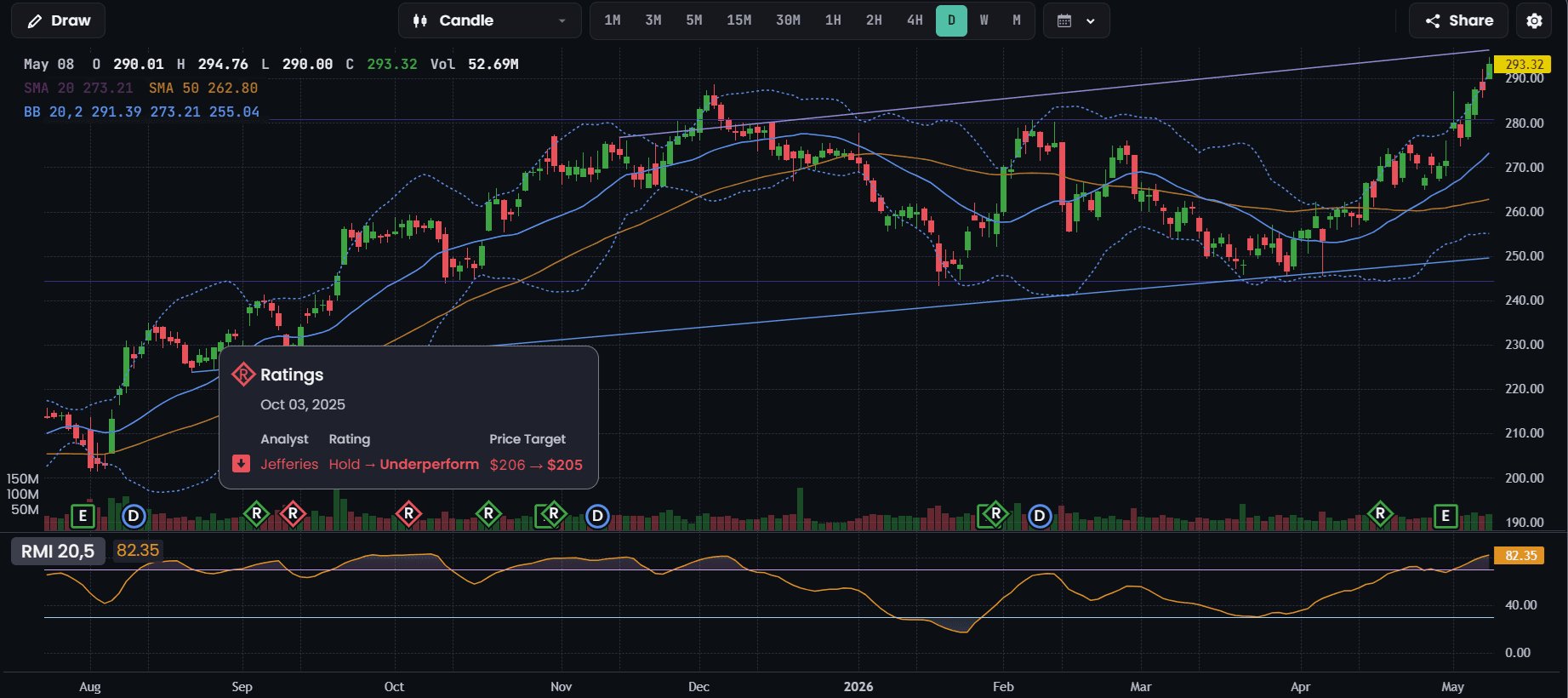Click the 280.00 price axis label
The image size is (1568, 698).
(x=1525, y=123)
